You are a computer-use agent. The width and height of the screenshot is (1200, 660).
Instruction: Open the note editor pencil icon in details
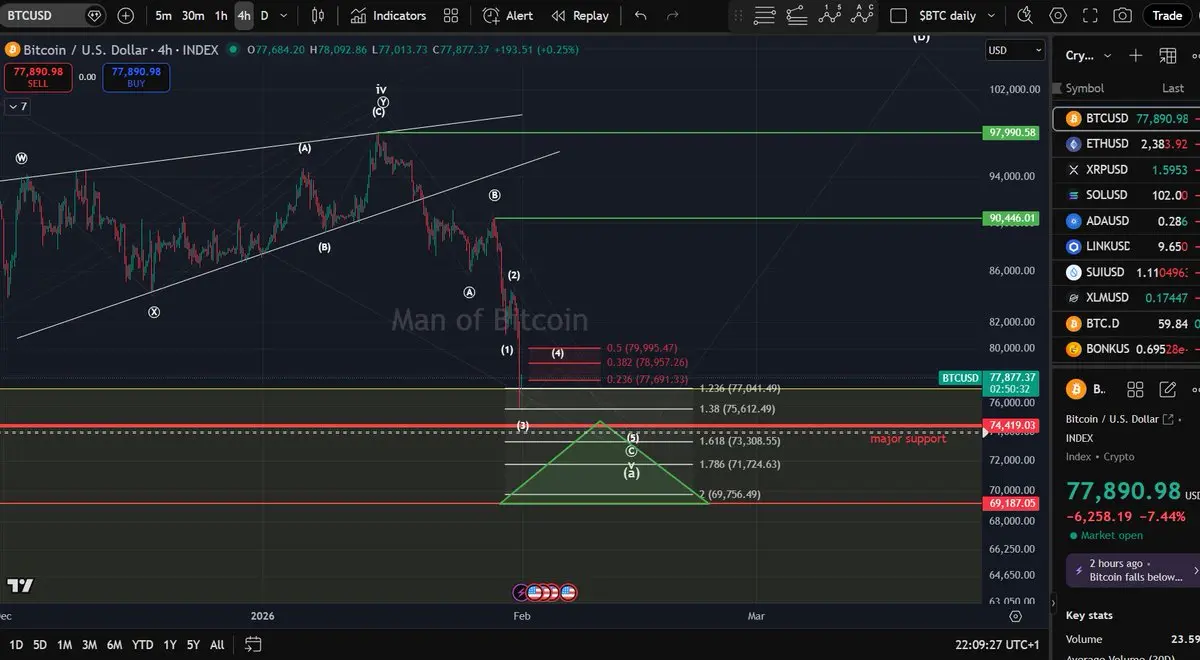[x=1167, y=390]
